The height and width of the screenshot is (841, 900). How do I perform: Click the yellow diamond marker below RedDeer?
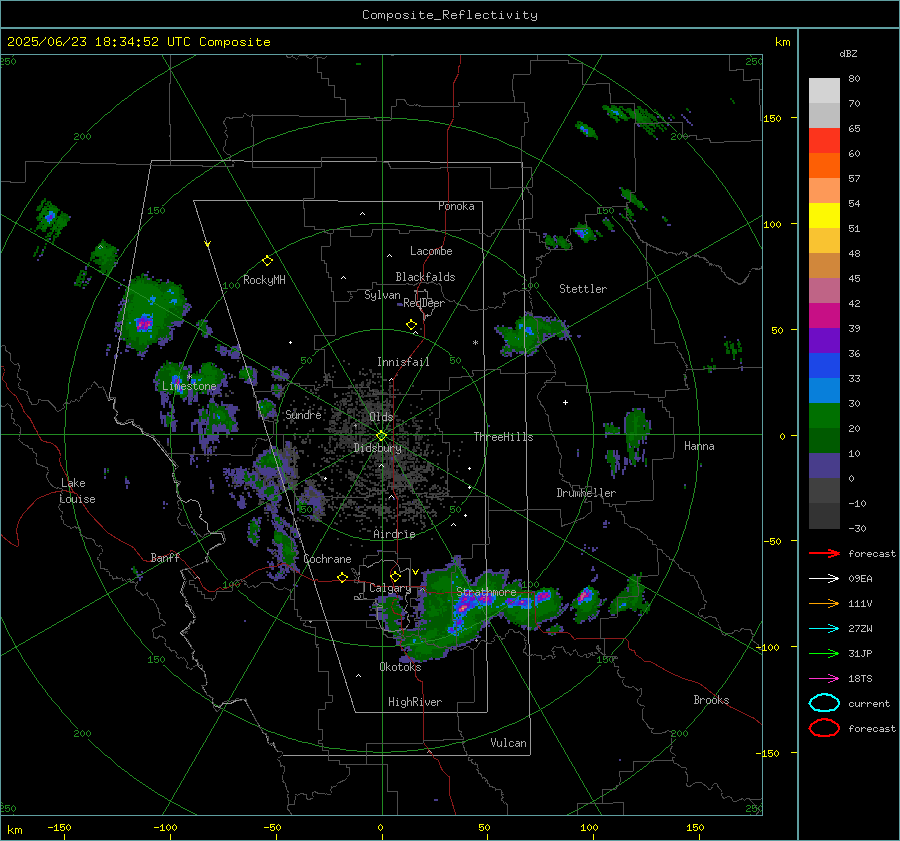coord(412,325)
